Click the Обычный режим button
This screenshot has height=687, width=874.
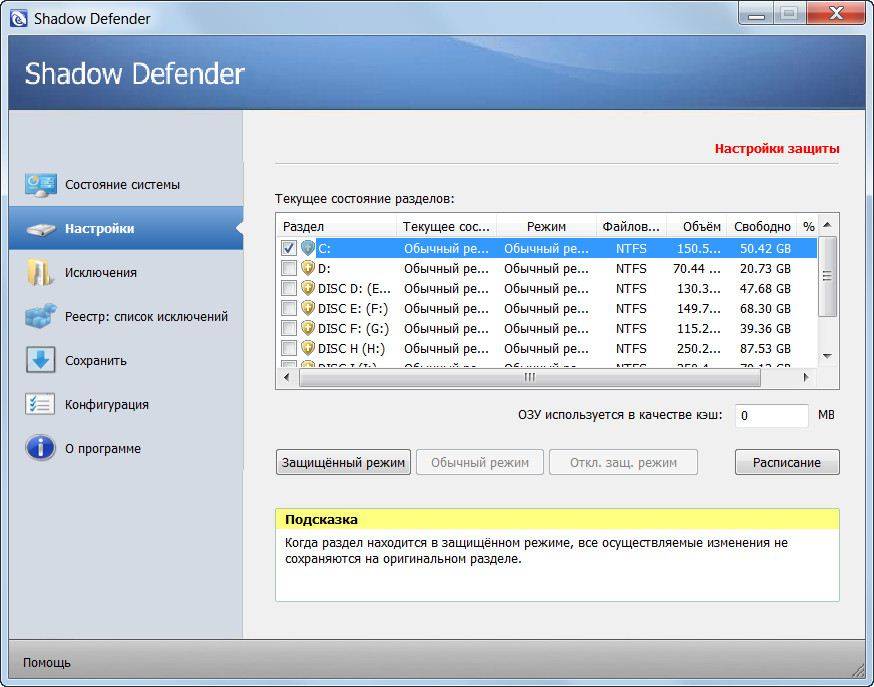480,462
